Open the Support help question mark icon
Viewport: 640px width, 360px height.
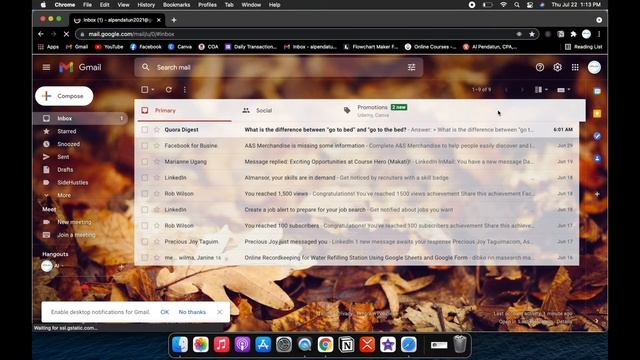(x=540, y=67)
